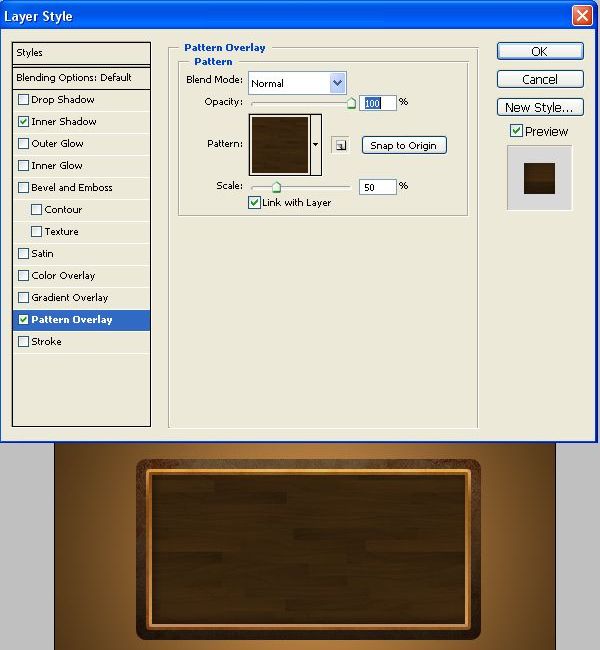Click the Opacity slider handle
Viewport: 600px width, 650px height.
tap(351, 102)
